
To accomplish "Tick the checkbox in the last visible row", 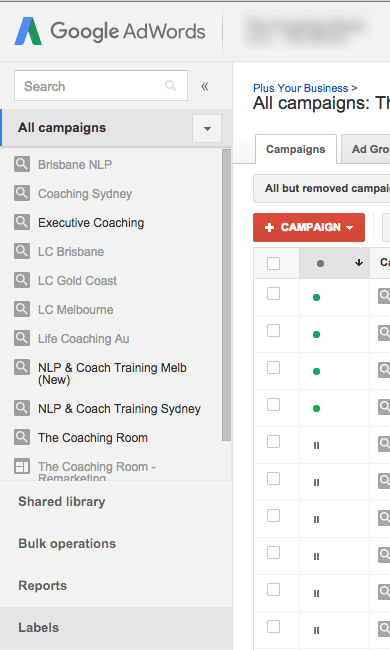I will [274, 626].
